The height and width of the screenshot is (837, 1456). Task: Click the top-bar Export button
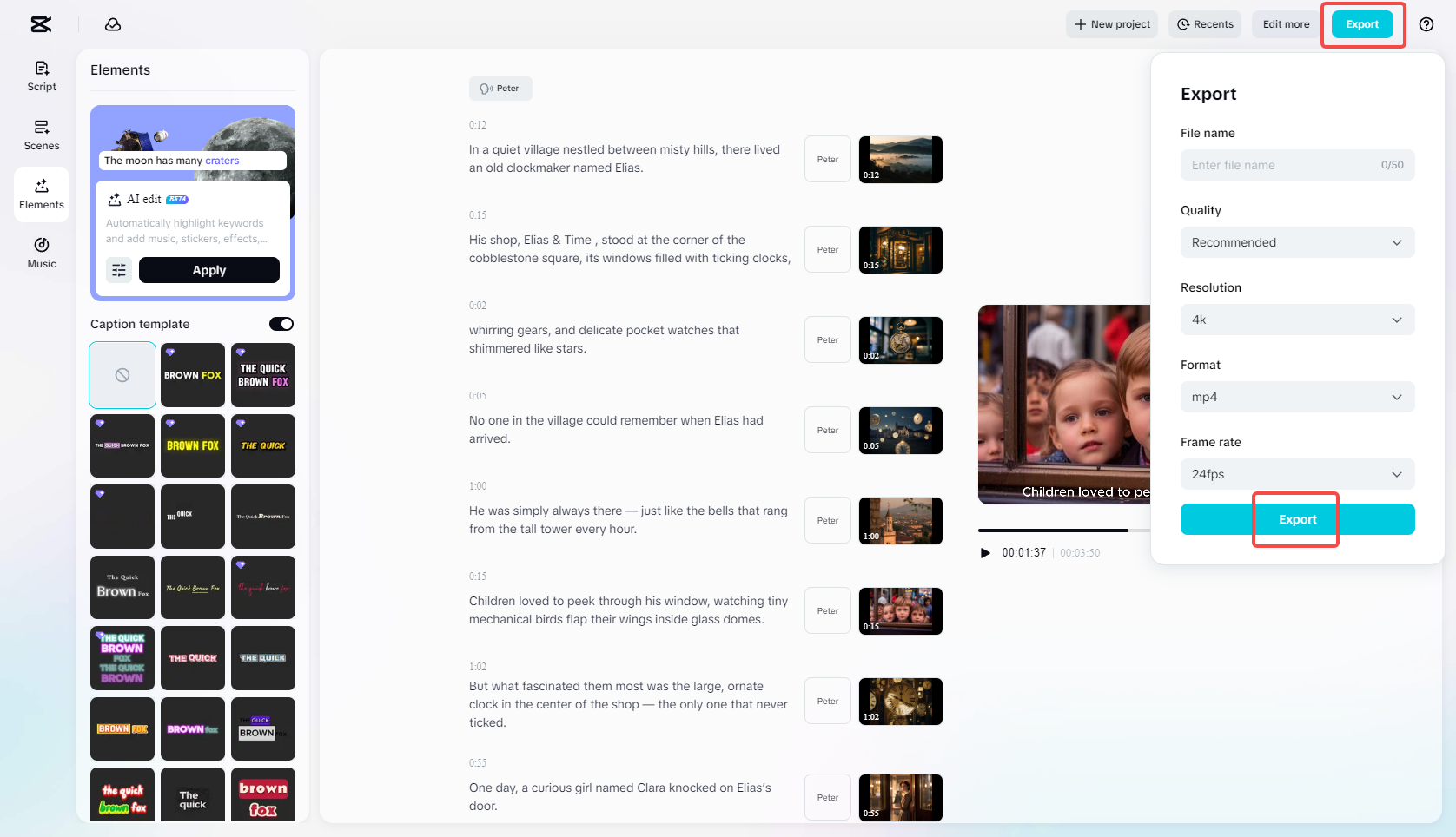pos(1362,24)
